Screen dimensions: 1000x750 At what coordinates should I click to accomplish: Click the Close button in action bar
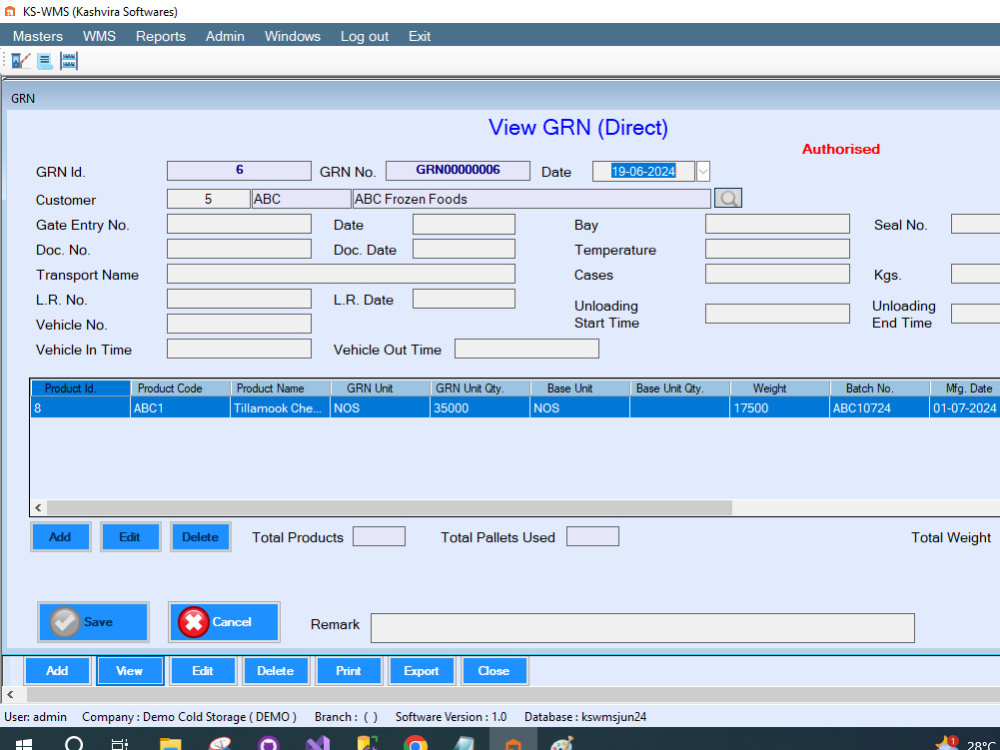(x=494, y=671)
